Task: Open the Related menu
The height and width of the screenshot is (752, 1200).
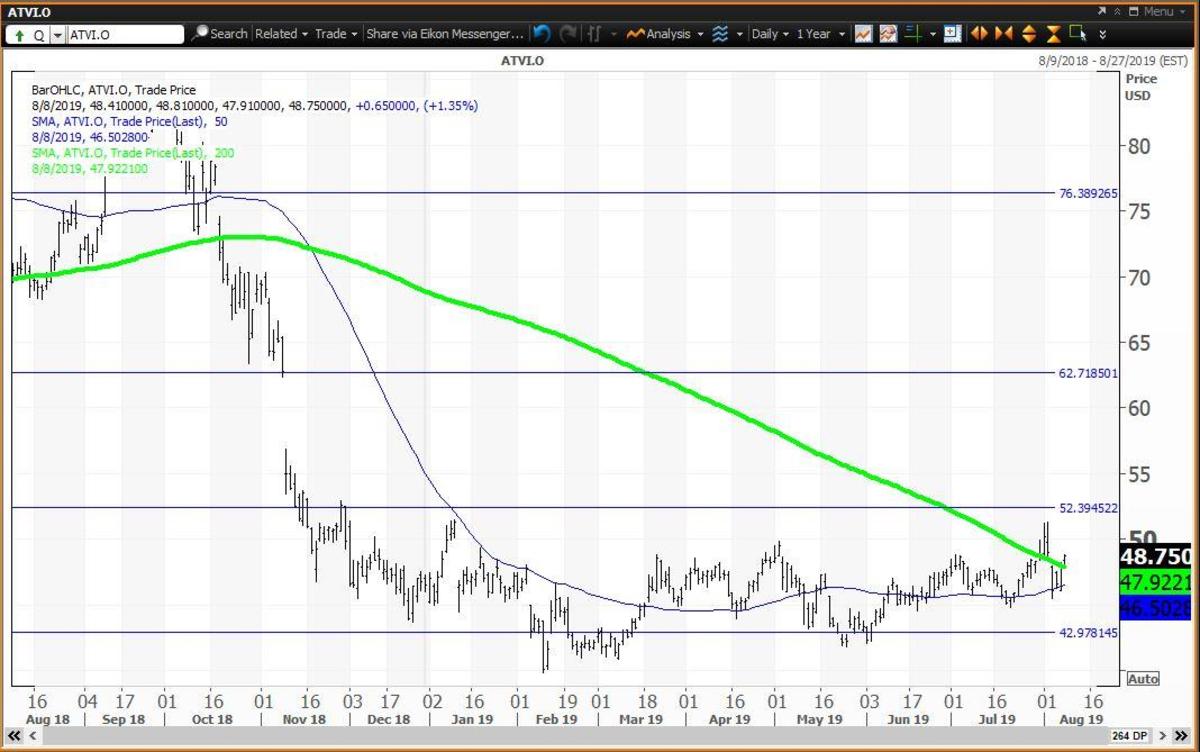Action: [281, 34]
